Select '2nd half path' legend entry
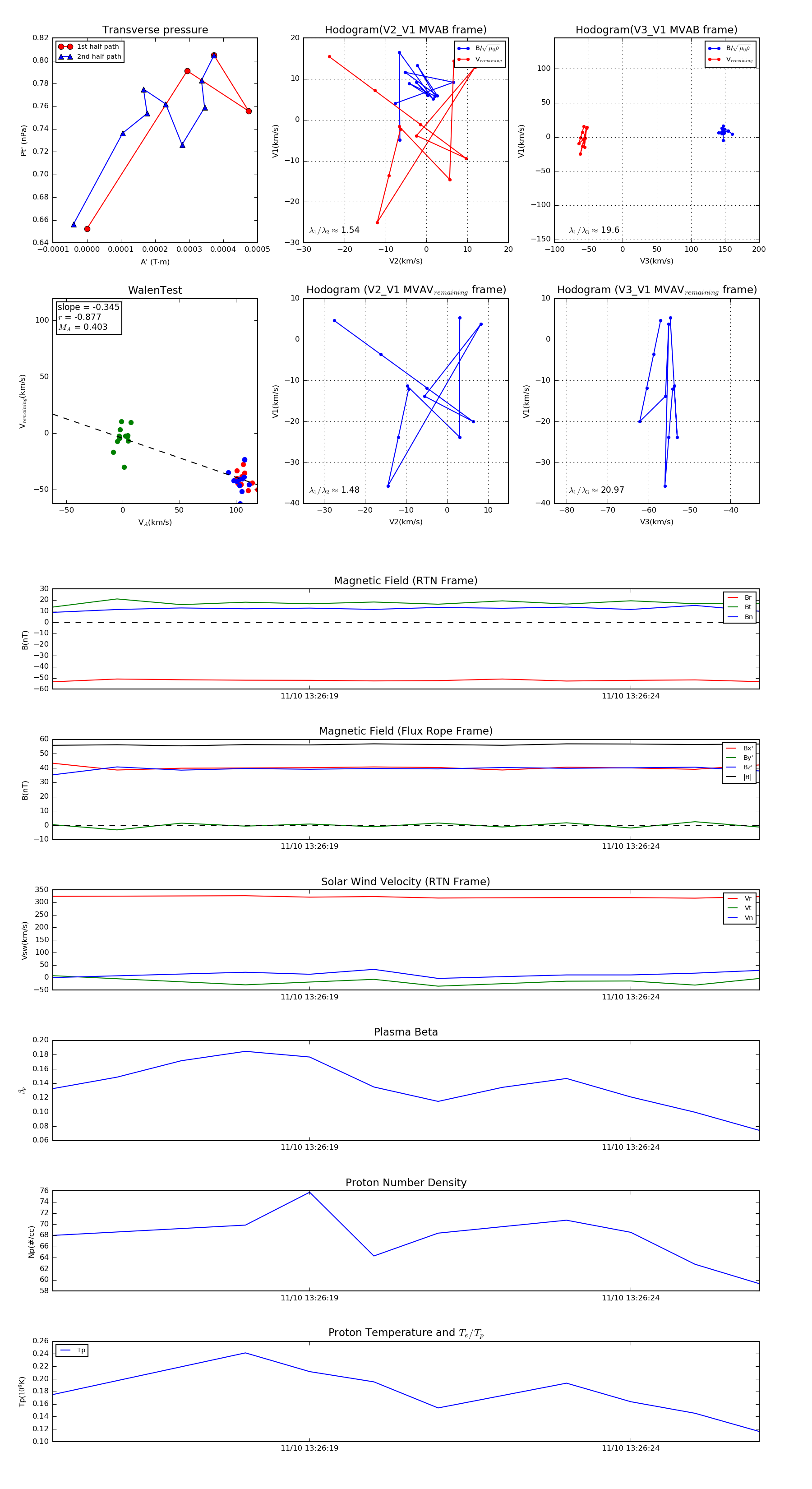This screenshot has width=812, height=1489. click(x=90, y=57)
